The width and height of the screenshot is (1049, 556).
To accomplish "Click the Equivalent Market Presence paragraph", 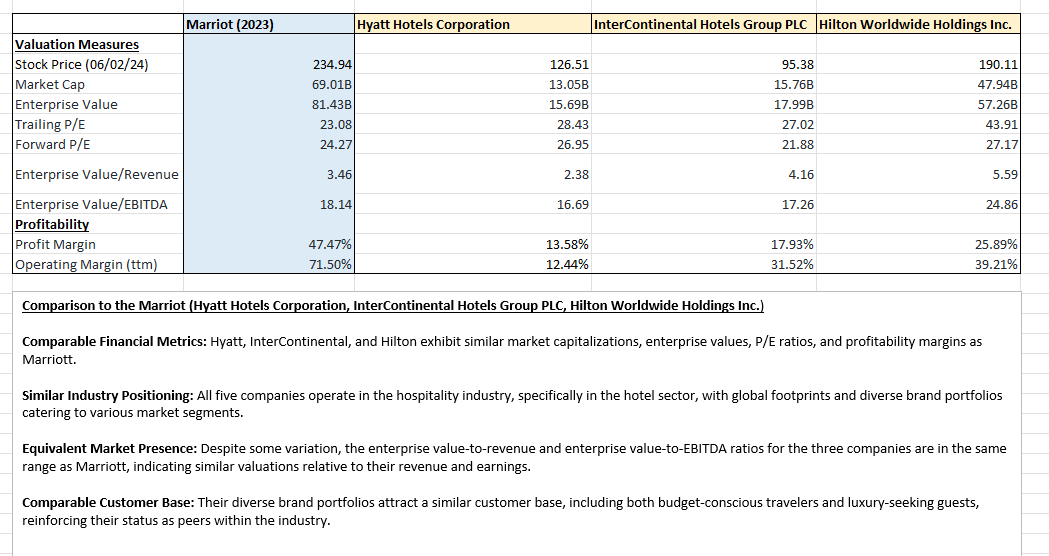I will (x=514, y=458).
